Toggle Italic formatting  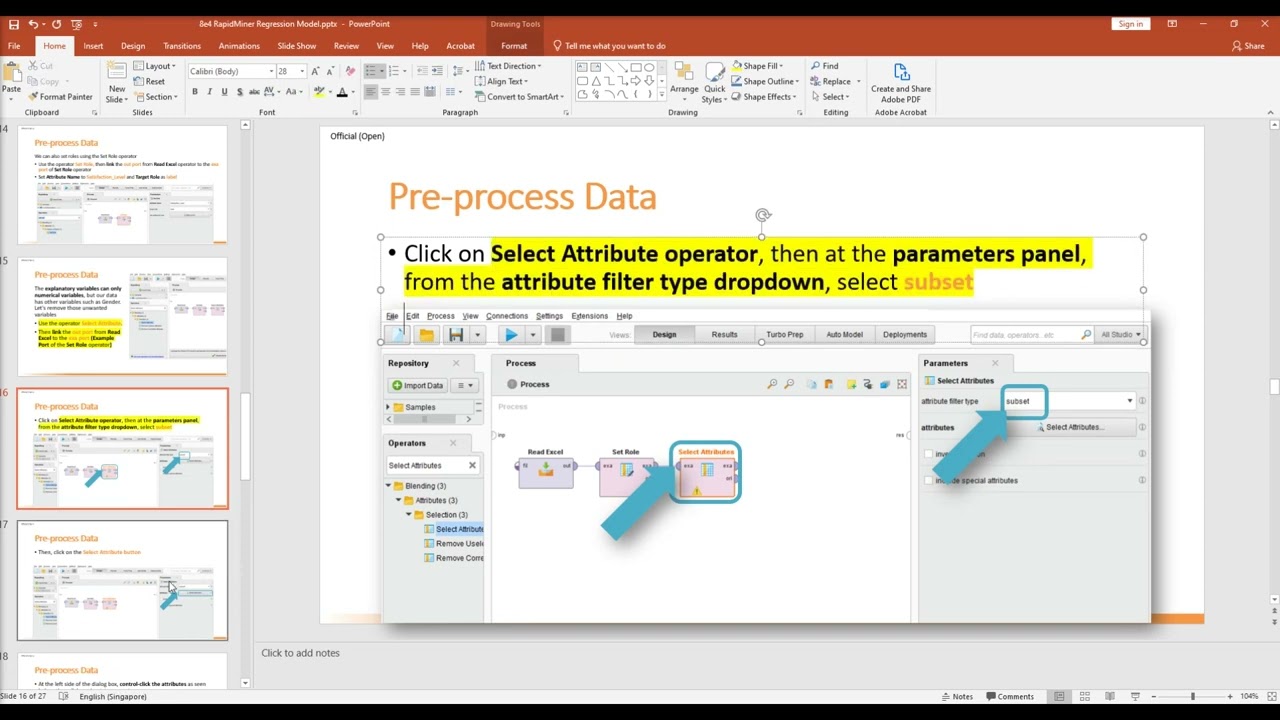point(209,92)
